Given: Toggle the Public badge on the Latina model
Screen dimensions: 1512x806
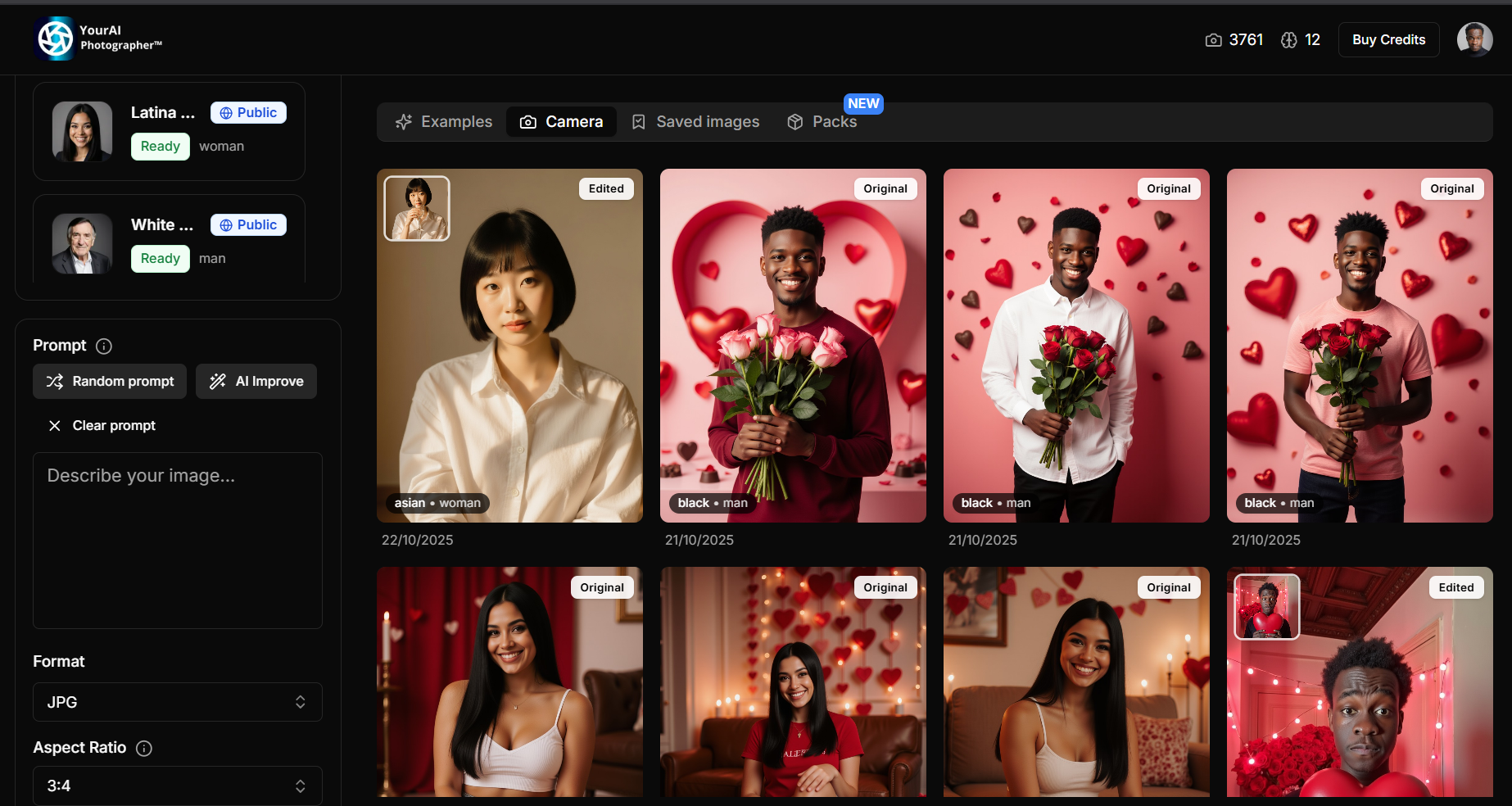Looking at the screenshot, I should [x=247, y=112].
